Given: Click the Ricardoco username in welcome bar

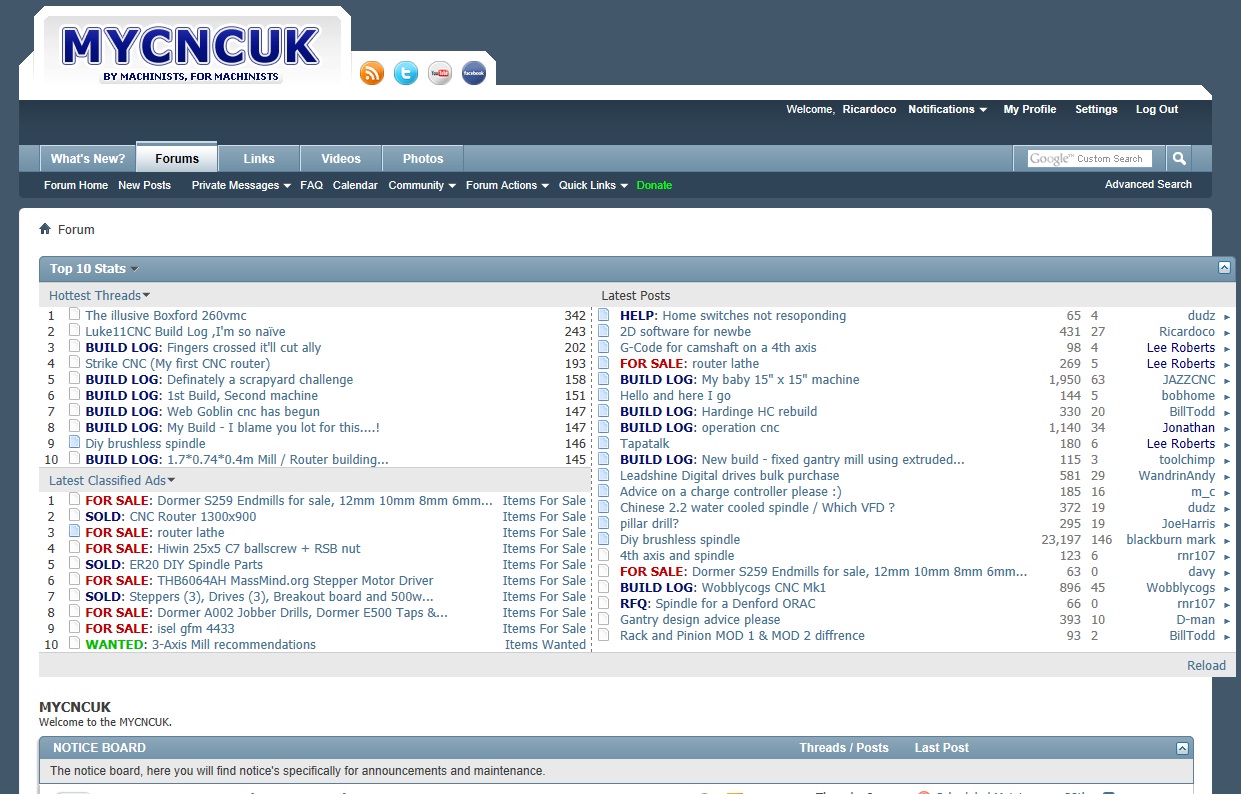Looking at the screenshot, I should [x=870, y=109].
